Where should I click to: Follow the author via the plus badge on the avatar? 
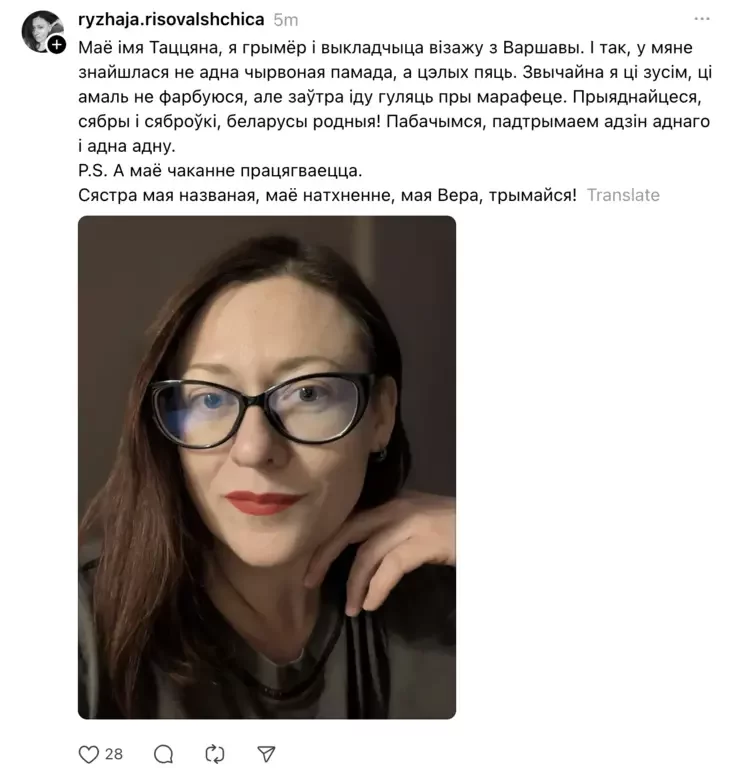pyautogui.click(x=57, y=45)
